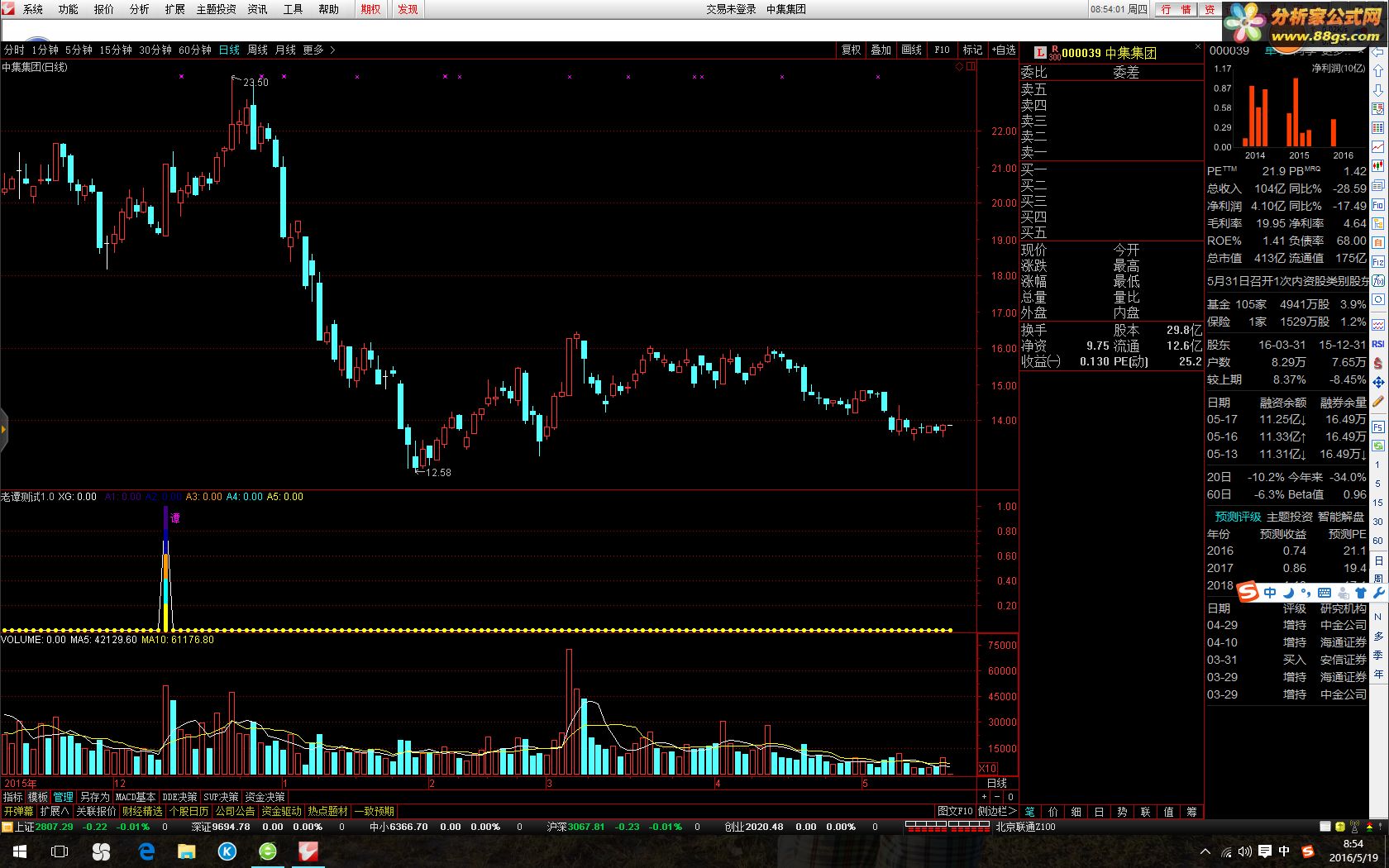Switch chart to 30分钟 period
This screenshot has height=868, width=1389.
click(x=155, y=50)
